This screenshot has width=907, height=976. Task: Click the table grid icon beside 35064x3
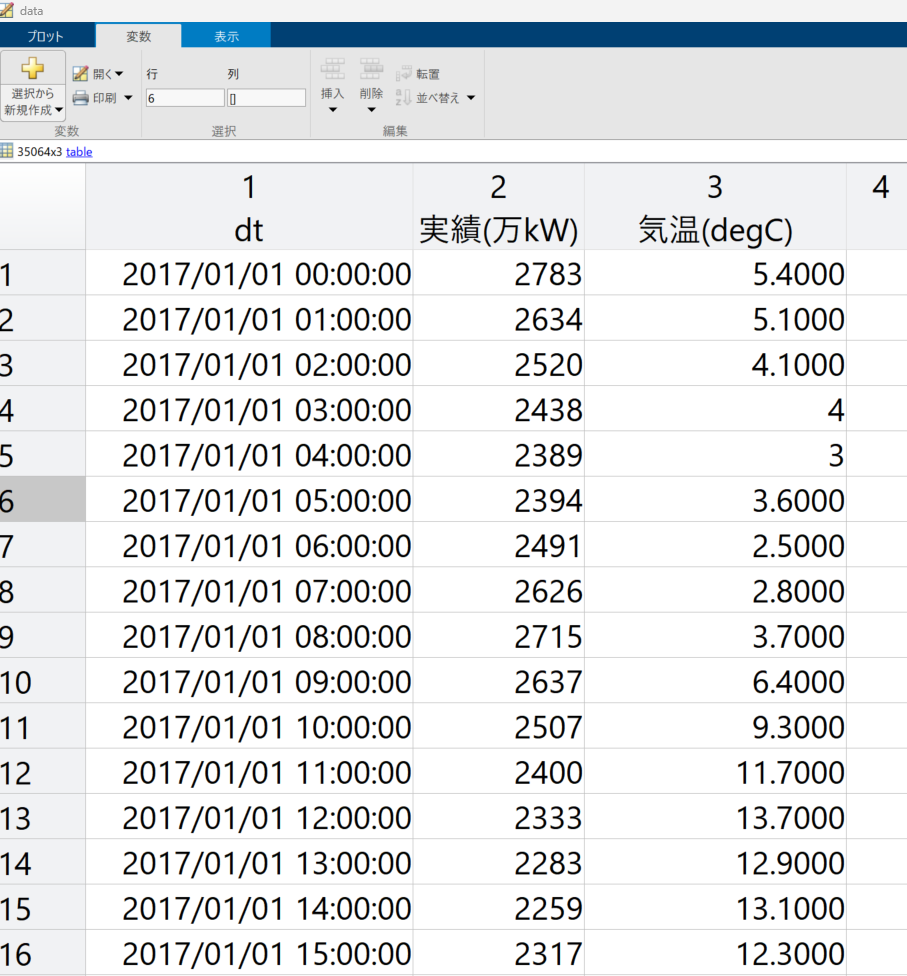click(x=7, y=151)
